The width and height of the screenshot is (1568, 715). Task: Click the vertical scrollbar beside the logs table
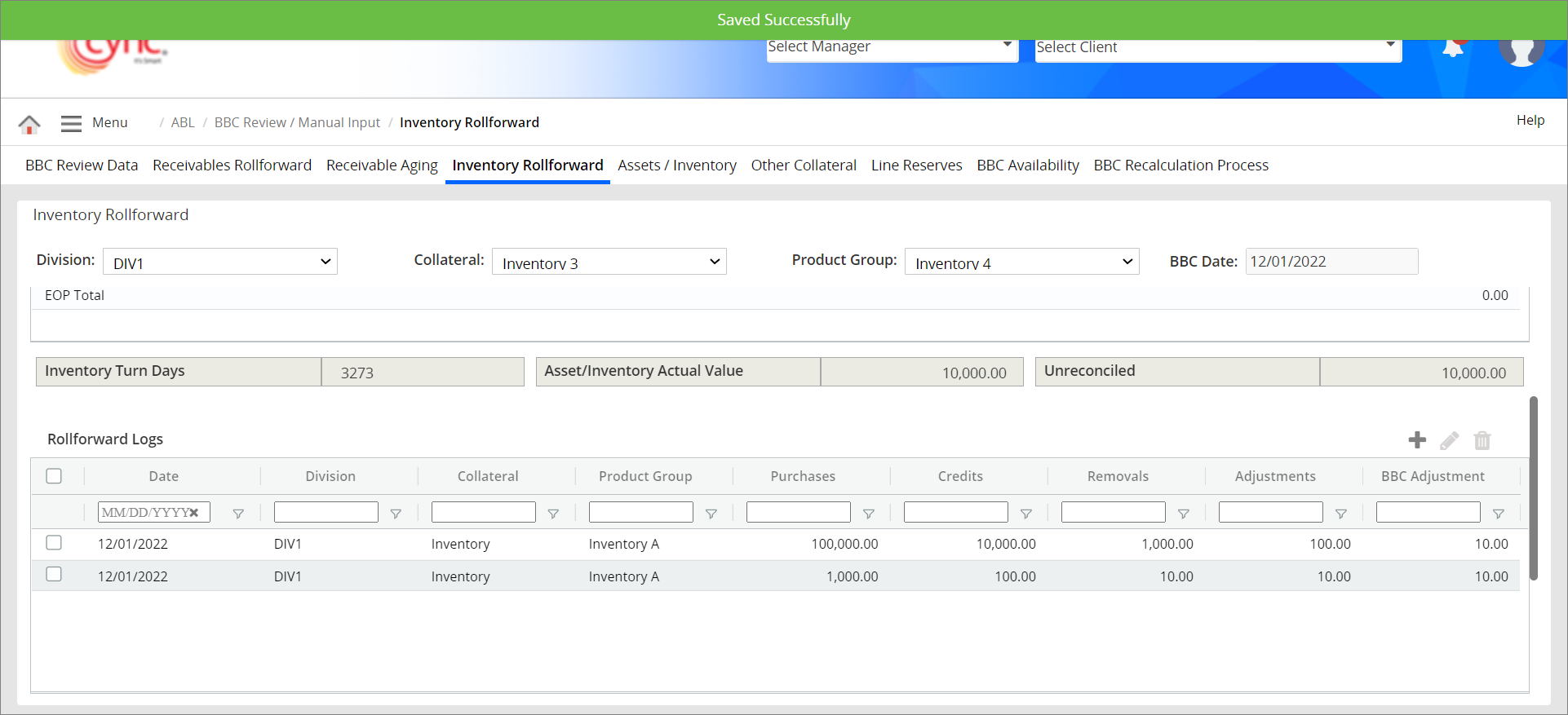coord(1533,489)
